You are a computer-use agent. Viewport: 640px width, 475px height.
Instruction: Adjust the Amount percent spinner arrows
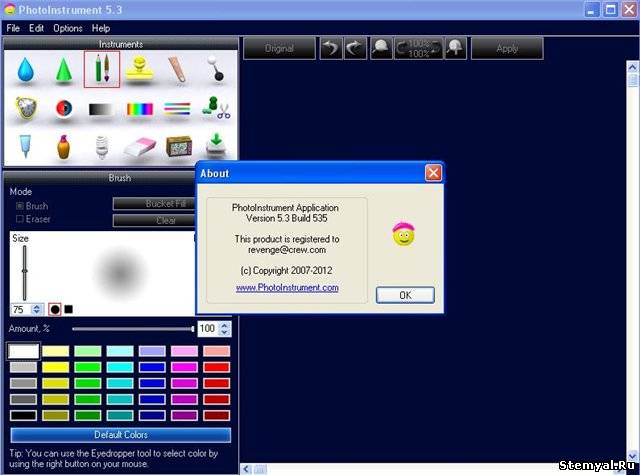coord(224,329)
